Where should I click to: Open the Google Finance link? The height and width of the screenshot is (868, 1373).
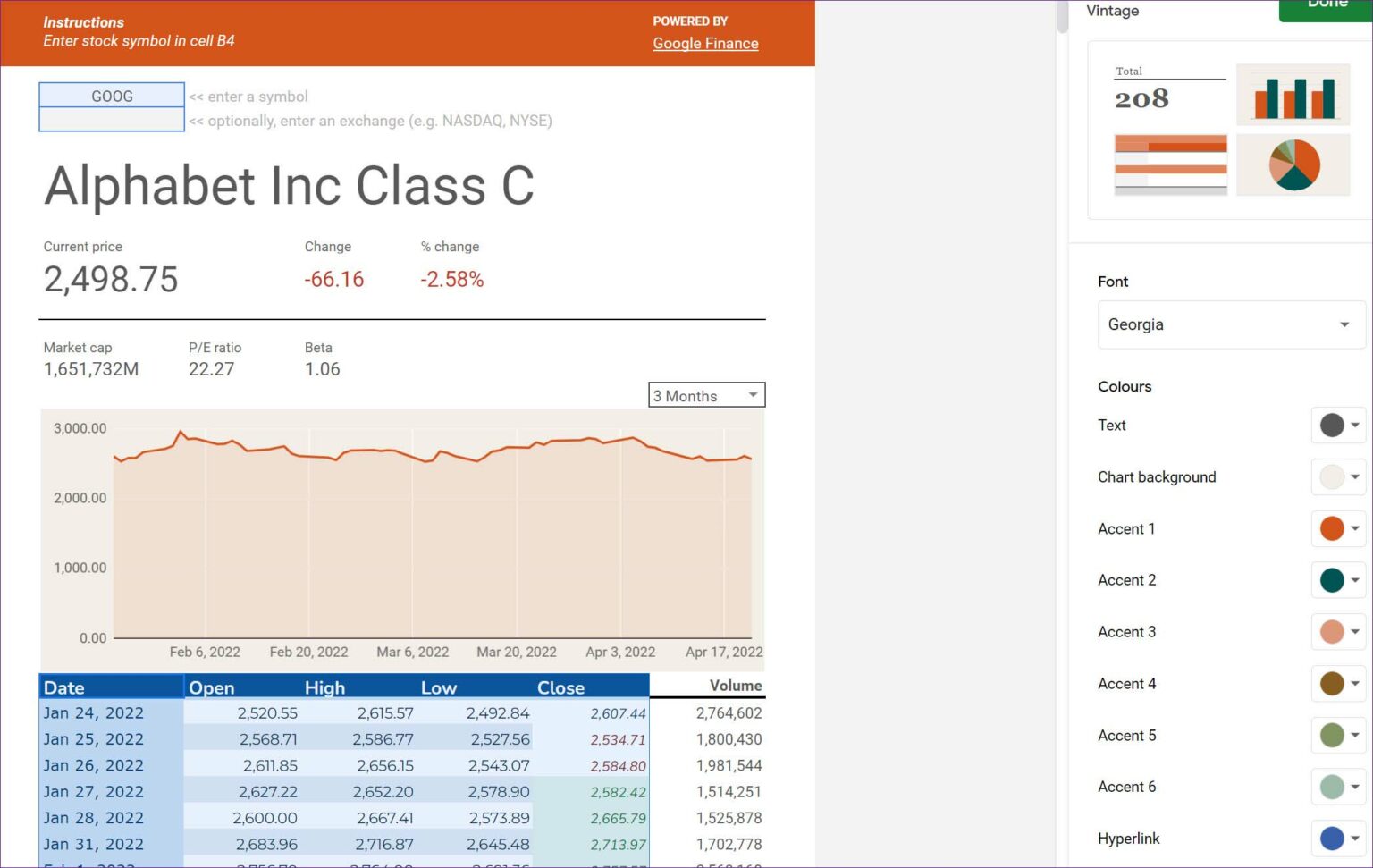(x=705, y=43)
